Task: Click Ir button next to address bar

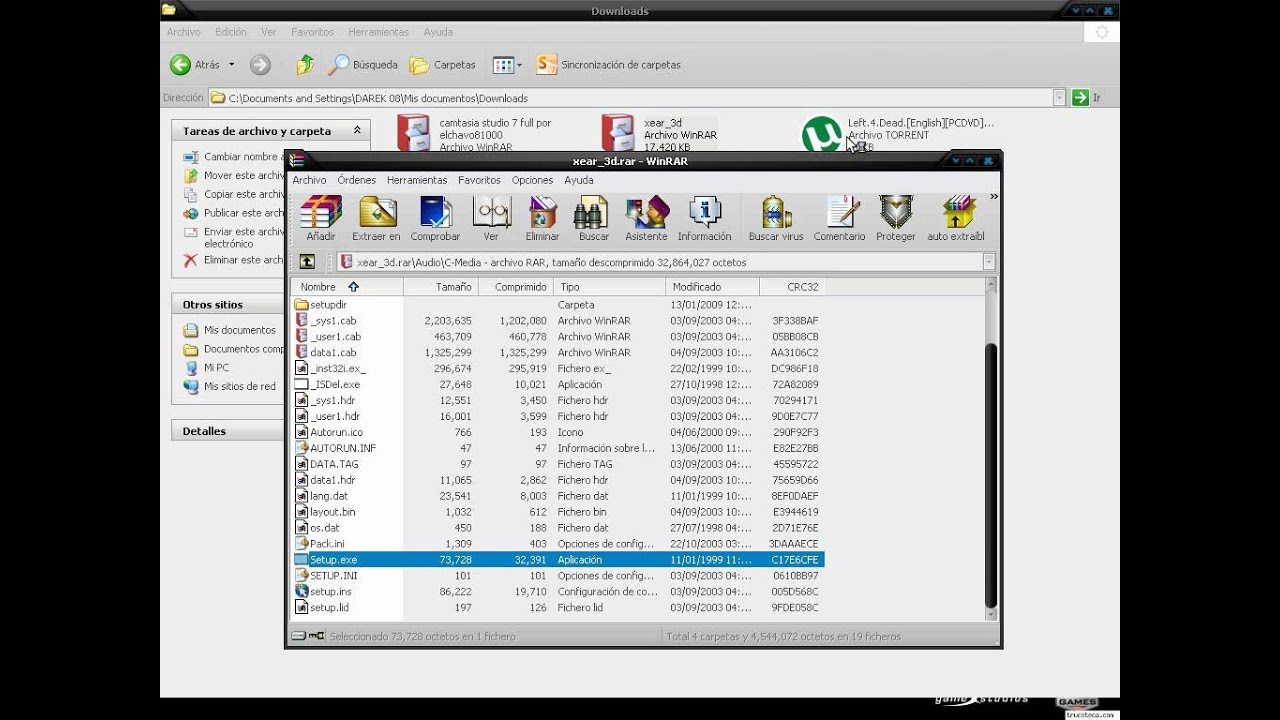Action: (1086, 98)
